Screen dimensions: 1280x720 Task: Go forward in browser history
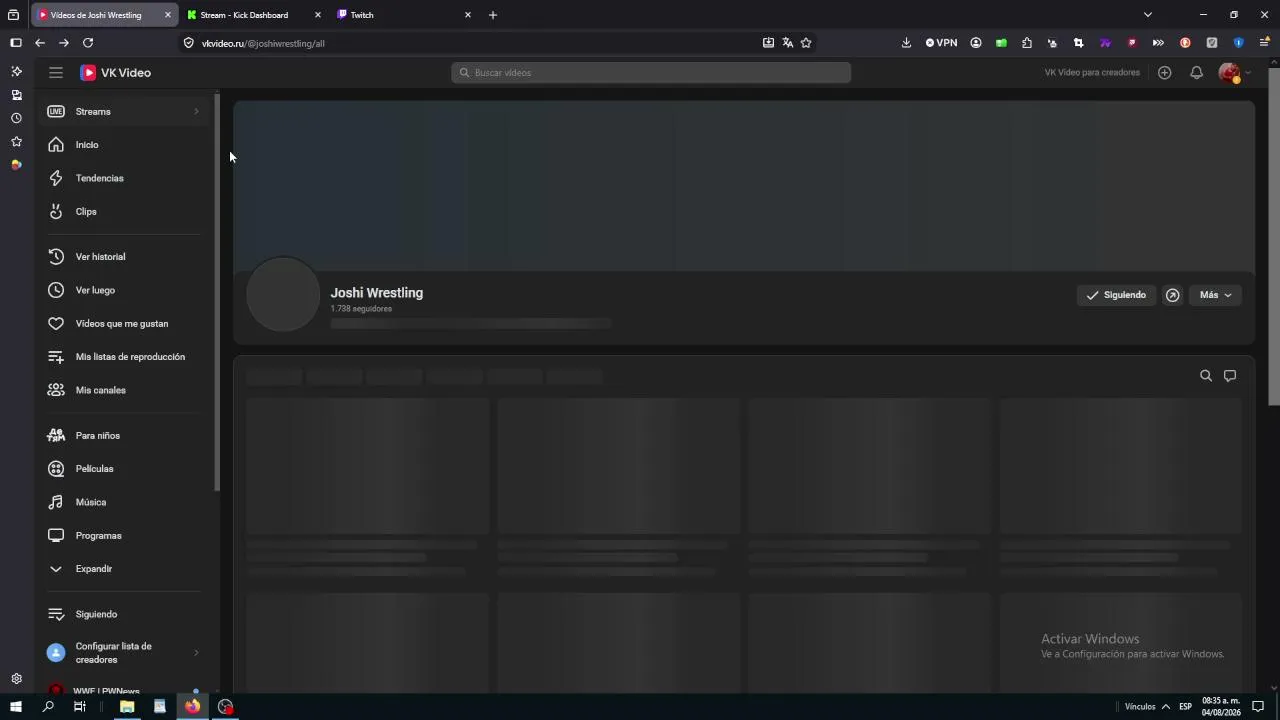click(x=64, y=43)
